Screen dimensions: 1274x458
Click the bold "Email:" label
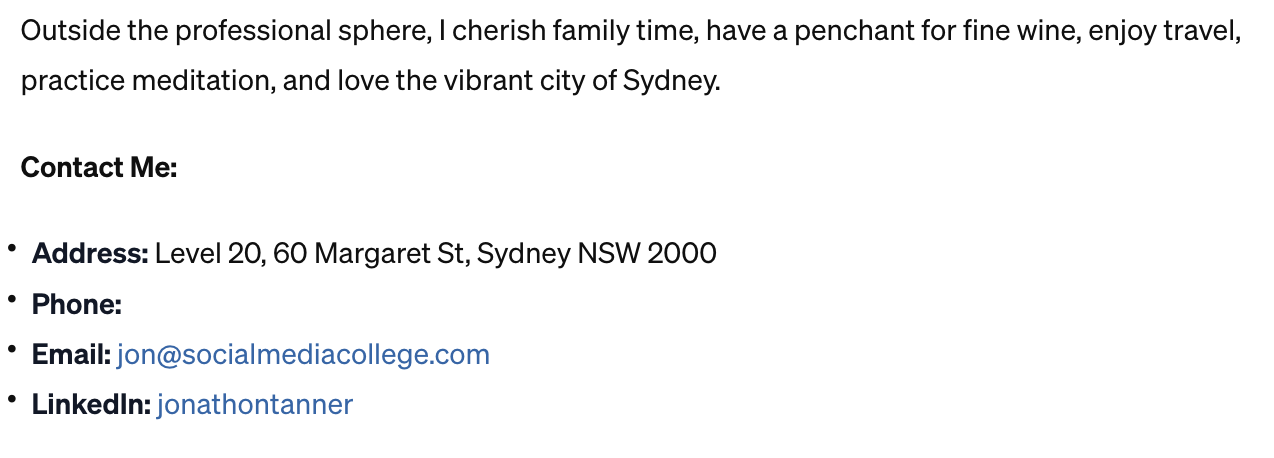coord(71,354)
